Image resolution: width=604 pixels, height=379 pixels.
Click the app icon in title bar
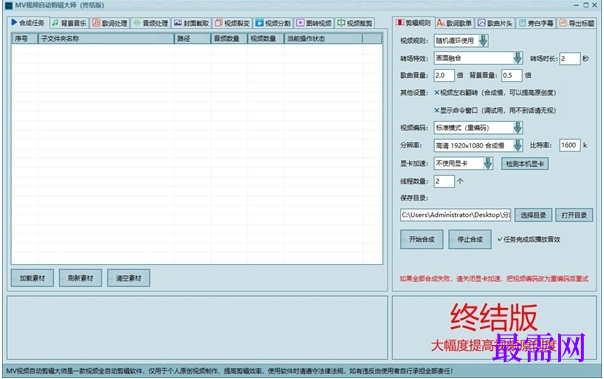pyautogui.click(x=8, y=5)
